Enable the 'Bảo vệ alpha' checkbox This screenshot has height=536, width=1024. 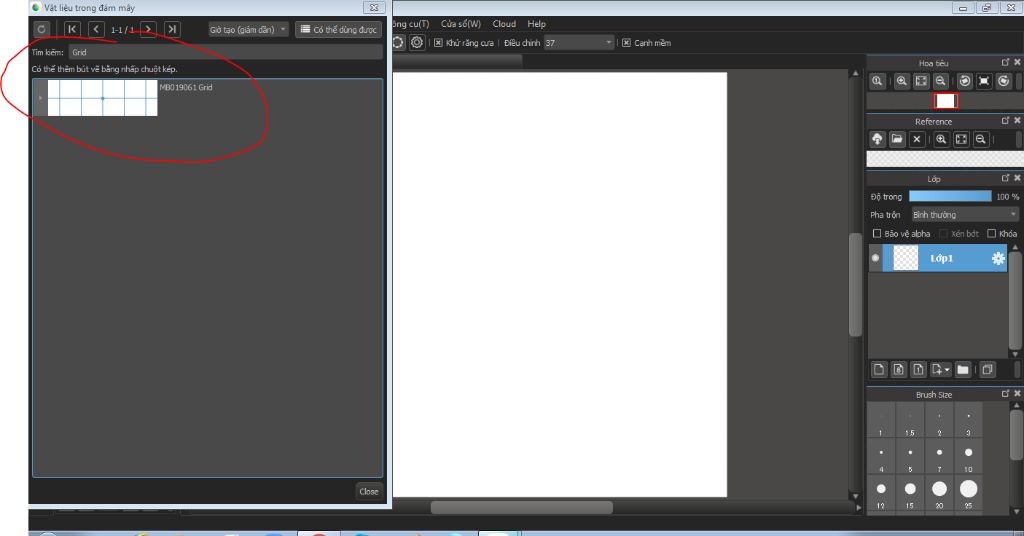point(877,234)
